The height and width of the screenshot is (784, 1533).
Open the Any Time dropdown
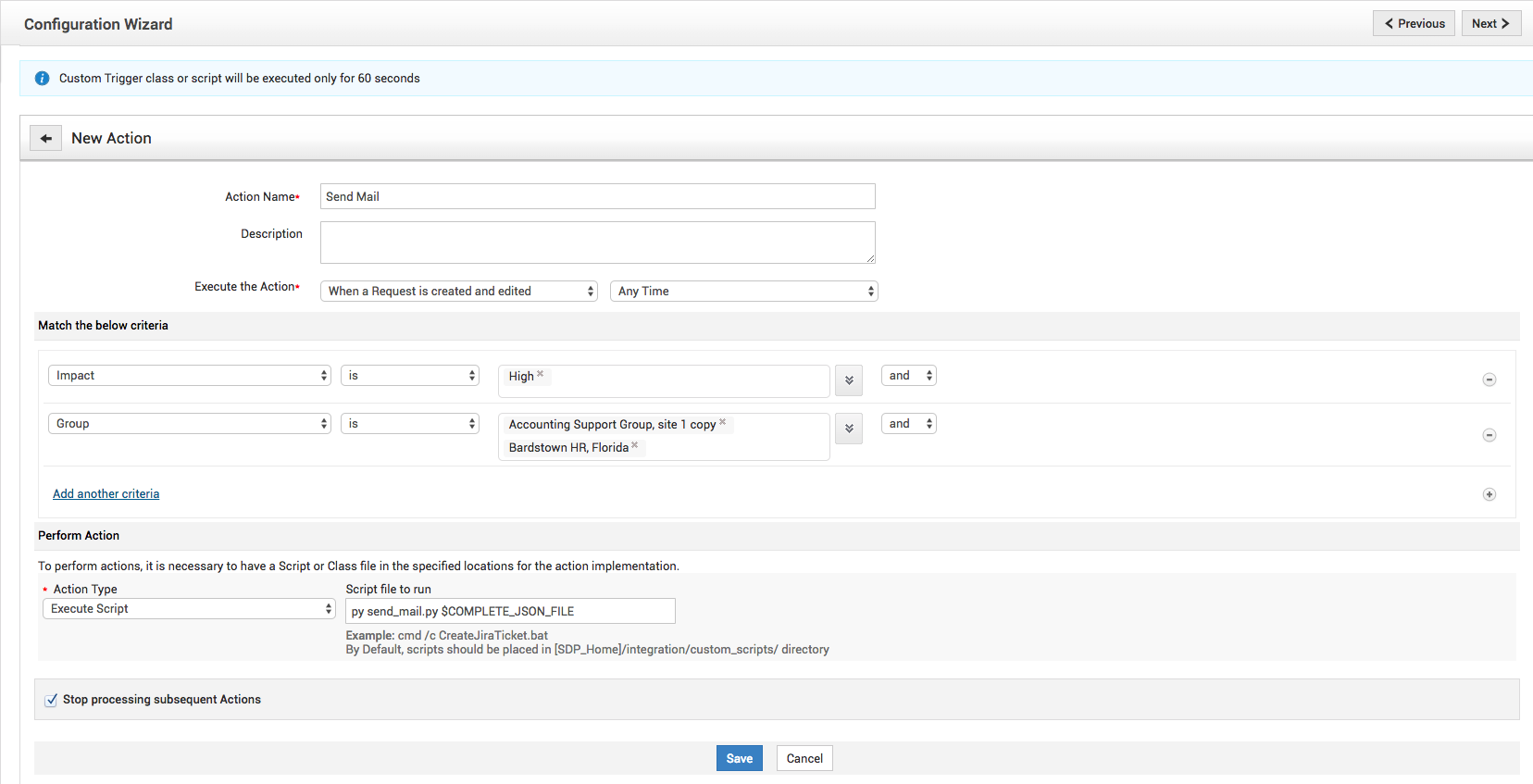pyautogui.click(x=743, y=292)
